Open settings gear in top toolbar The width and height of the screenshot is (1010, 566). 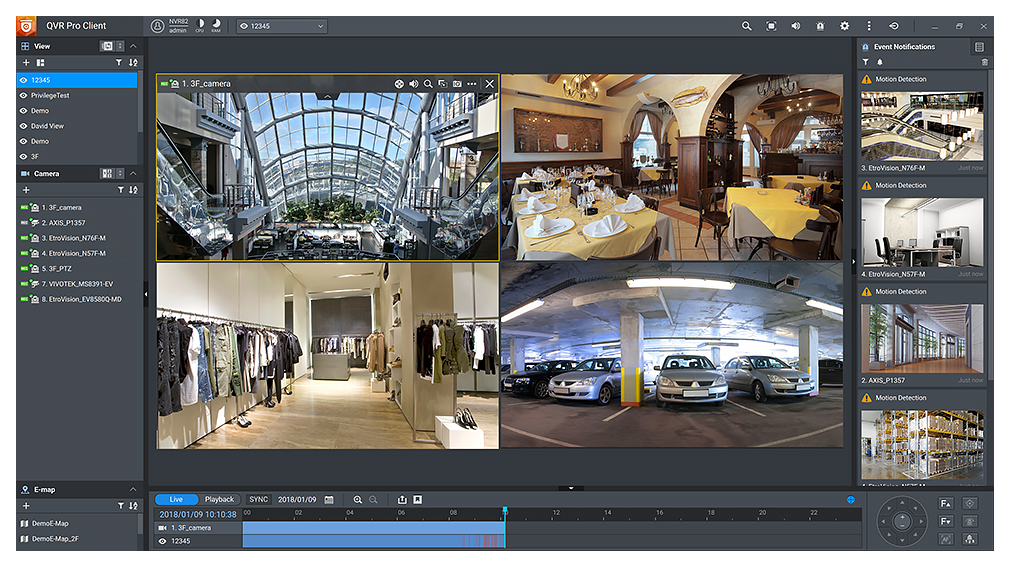click(844, 26)
